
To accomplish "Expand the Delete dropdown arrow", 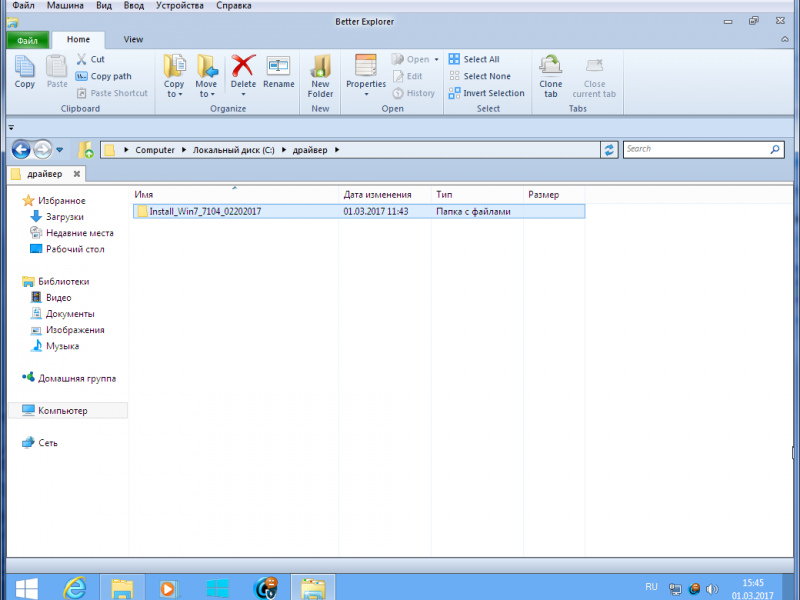I will (243, 94).
